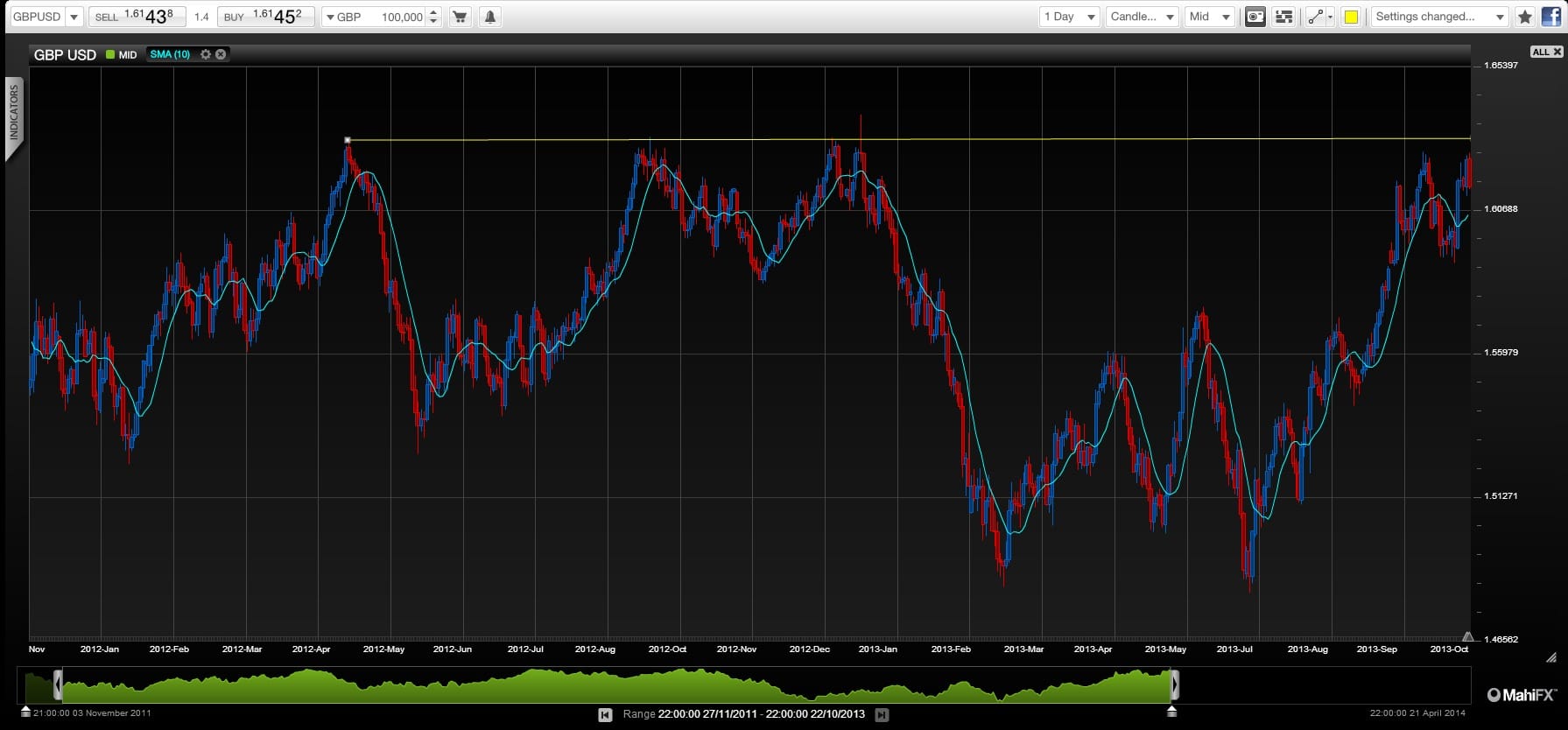Click the 1.51271 price axis label
Image resolution: width=1568 pixels, height=730 pixels.
click(x=1501, y=496)
